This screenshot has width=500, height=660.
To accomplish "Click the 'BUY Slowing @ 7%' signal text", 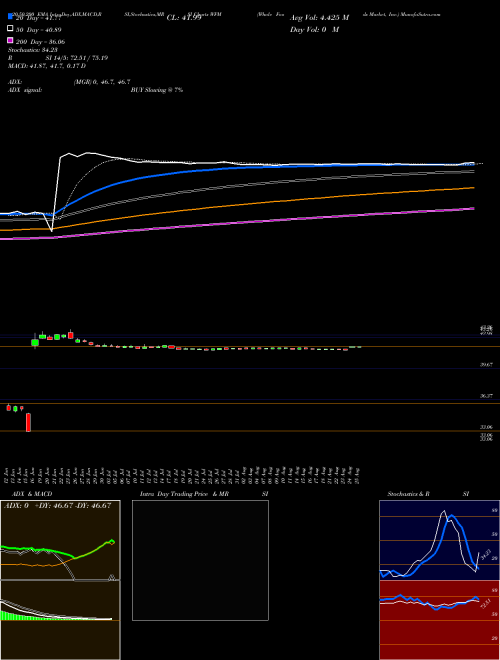I will (x=157, y=90).
